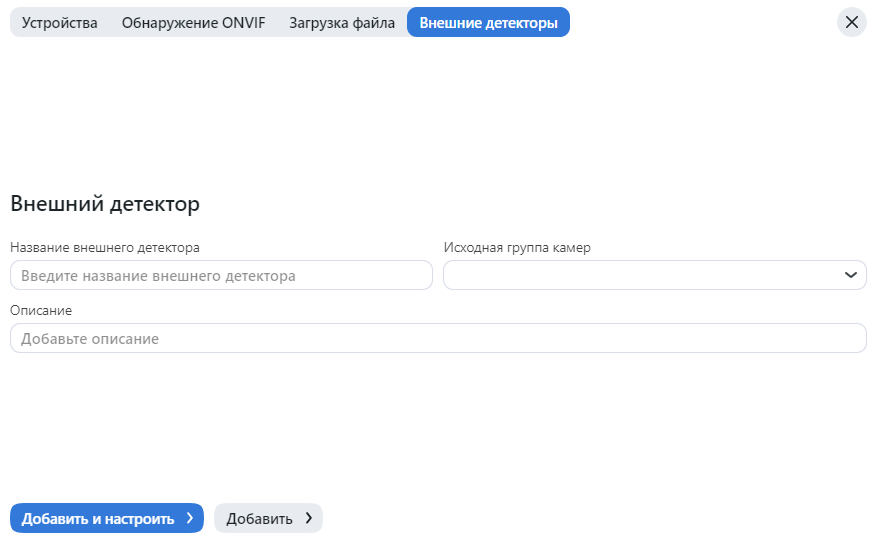Open the 'Обнаружение ONVIF' tab
878x542 pixels.
click(x=193, y=22)
